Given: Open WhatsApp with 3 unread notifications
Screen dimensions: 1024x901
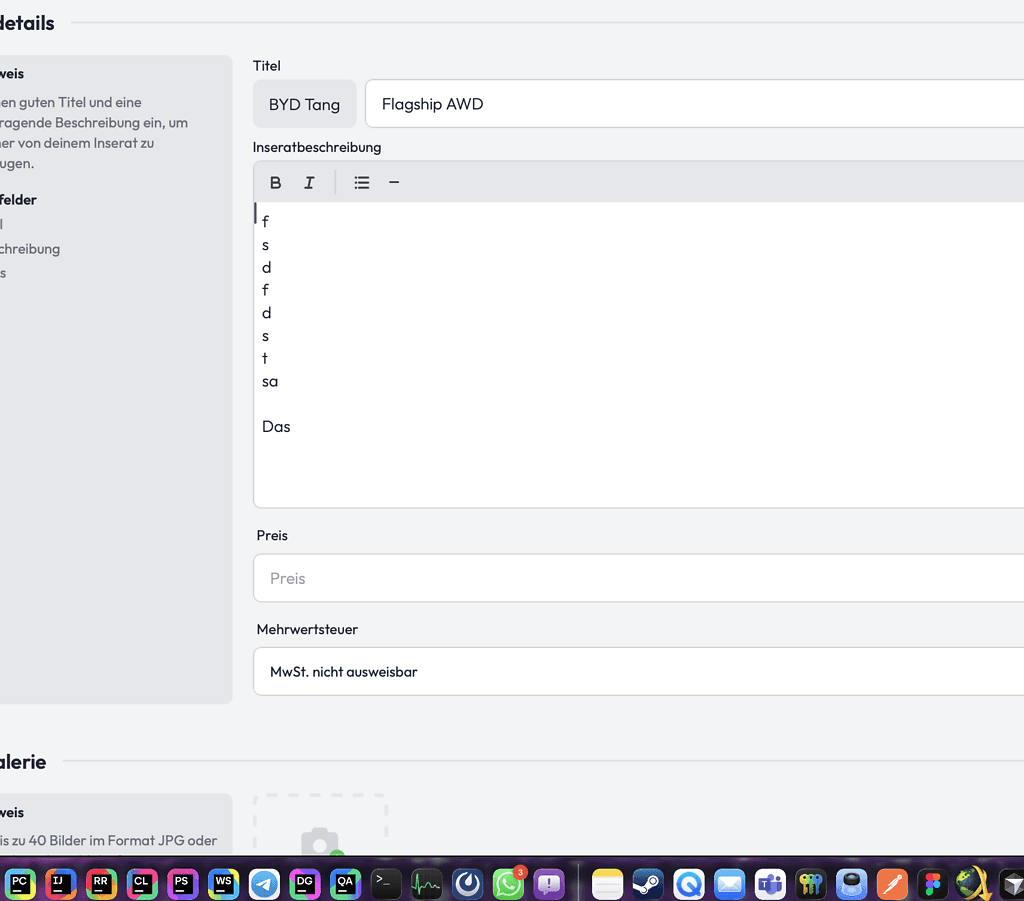Looking at the screenshot, I should (x=508, y=883).
